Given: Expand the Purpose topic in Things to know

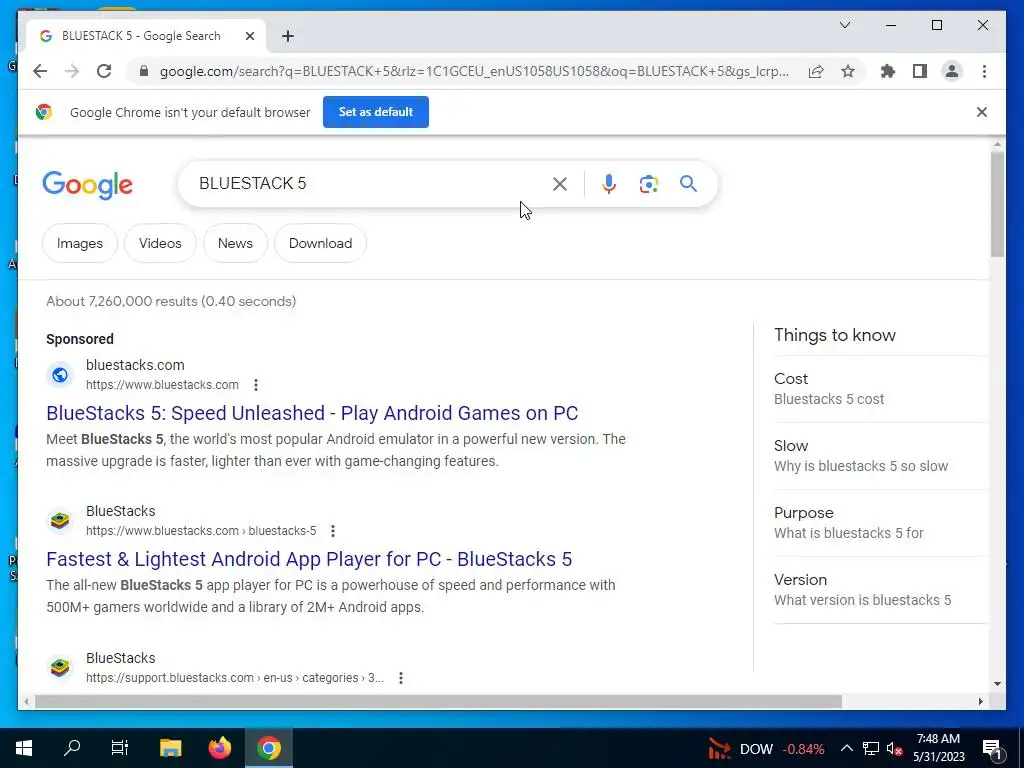Looking at the screenshot, I should (880, 523).
